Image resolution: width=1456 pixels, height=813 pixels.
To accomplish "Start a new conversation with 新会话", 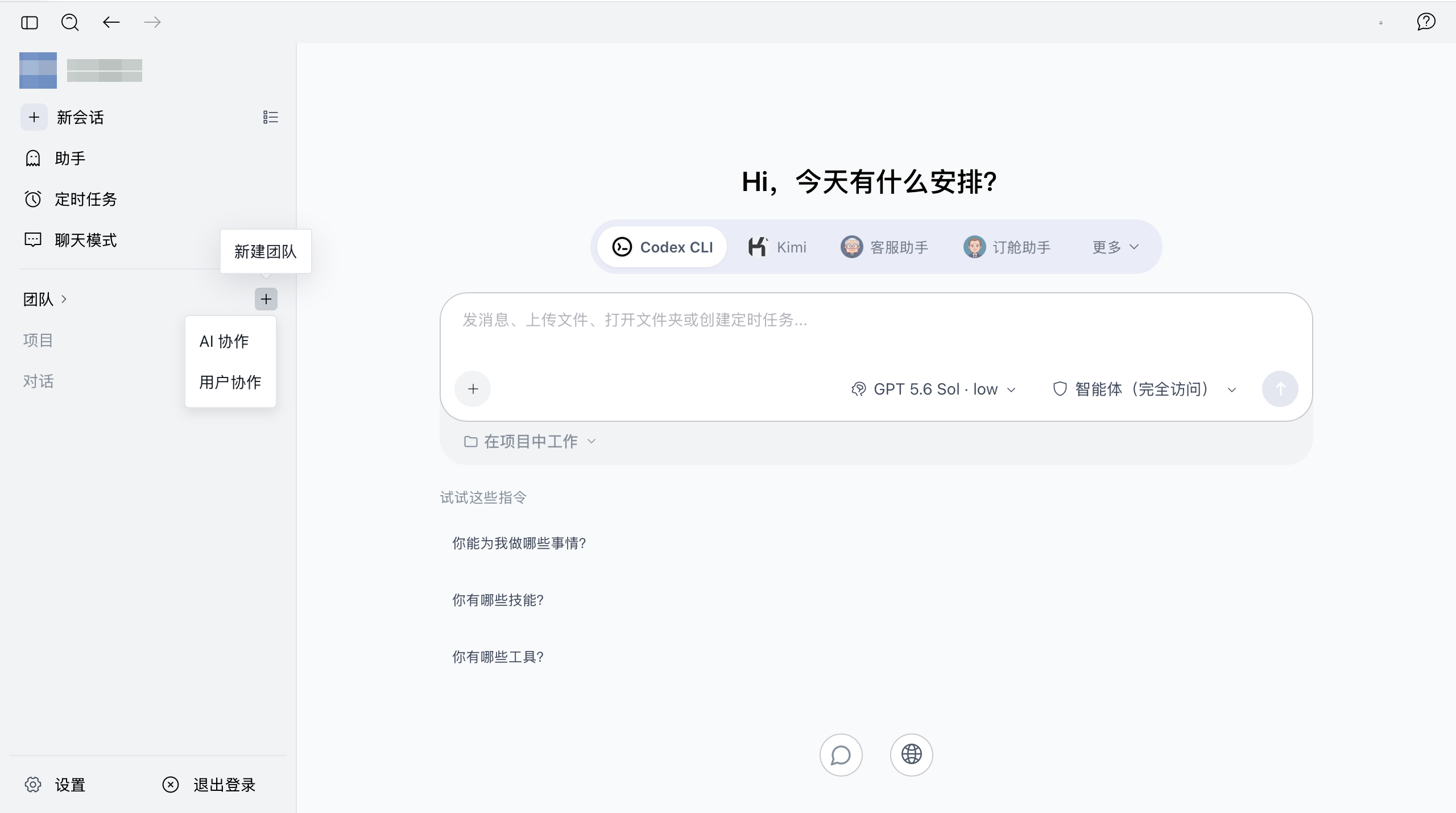I will pos(63,118).
